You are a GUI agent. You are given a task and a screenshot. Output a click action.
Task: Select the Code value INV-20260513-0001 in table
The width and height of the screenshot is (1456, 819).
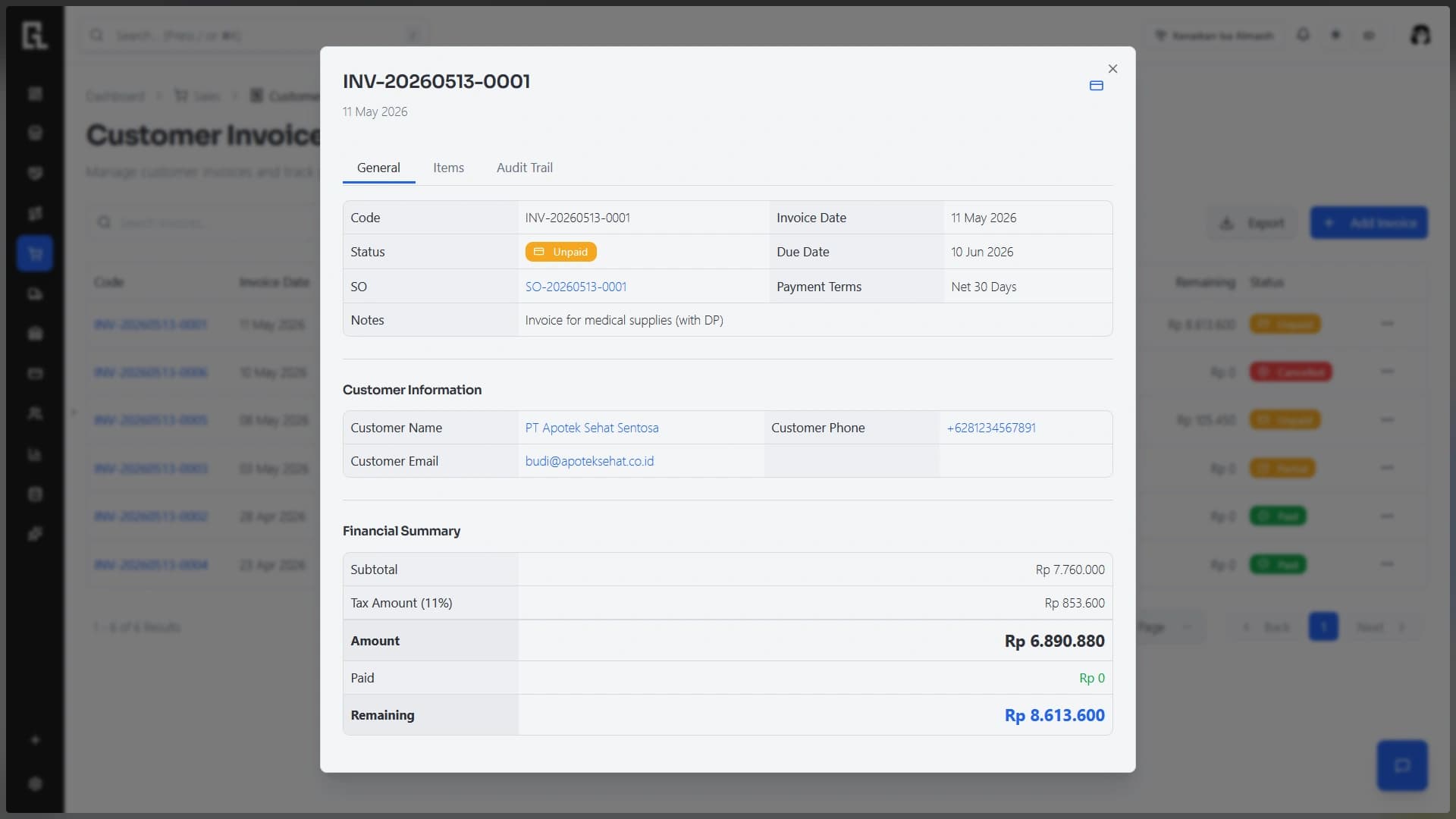577,218
